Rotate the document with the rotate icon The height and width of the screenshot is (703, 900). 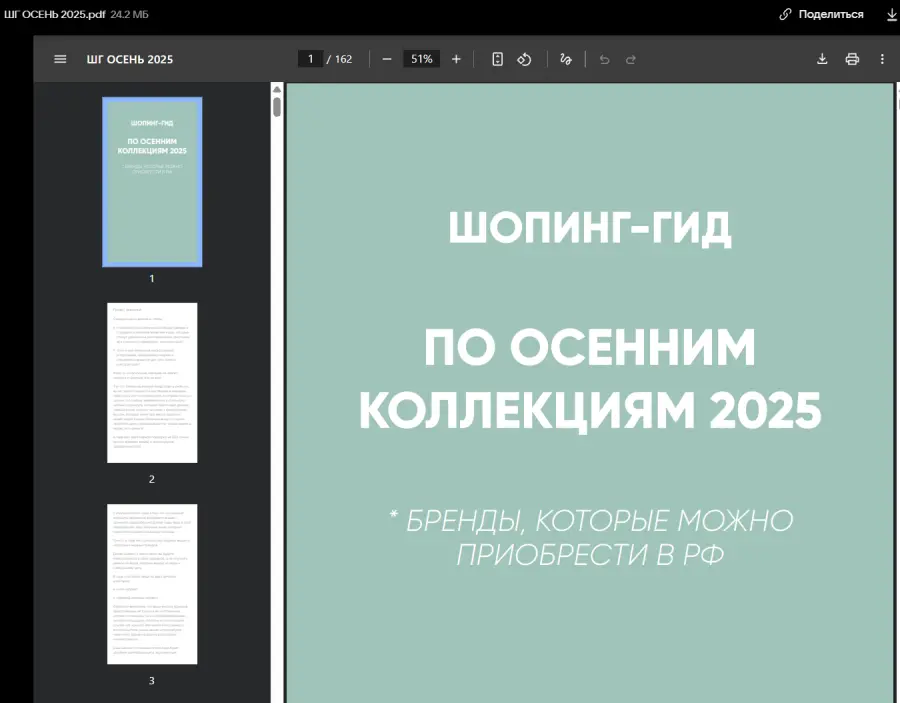(524, 59)
